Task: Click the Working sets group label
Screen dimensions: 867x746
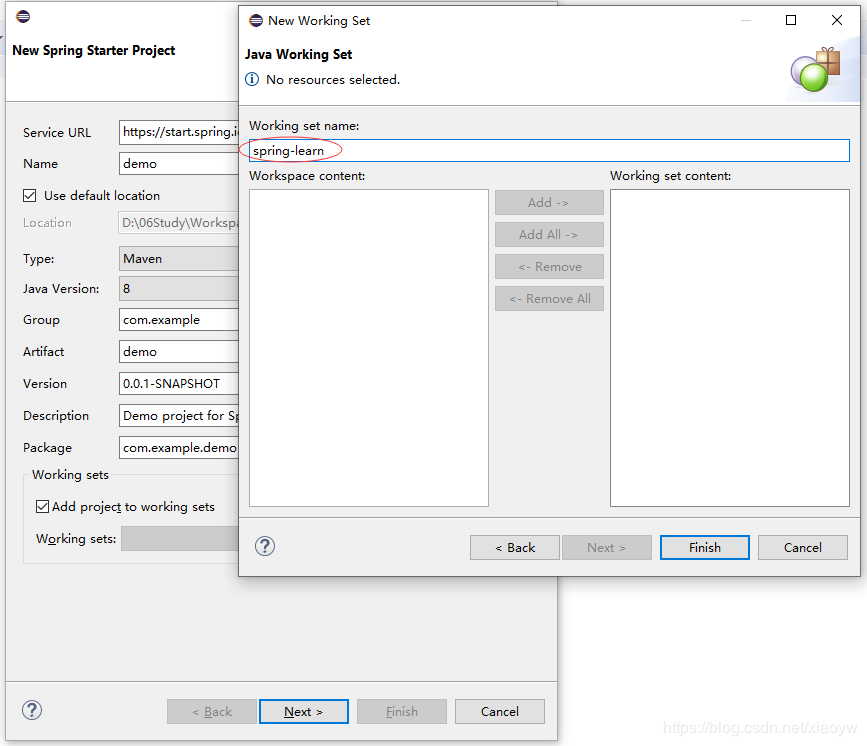Action: click(70, 475)
